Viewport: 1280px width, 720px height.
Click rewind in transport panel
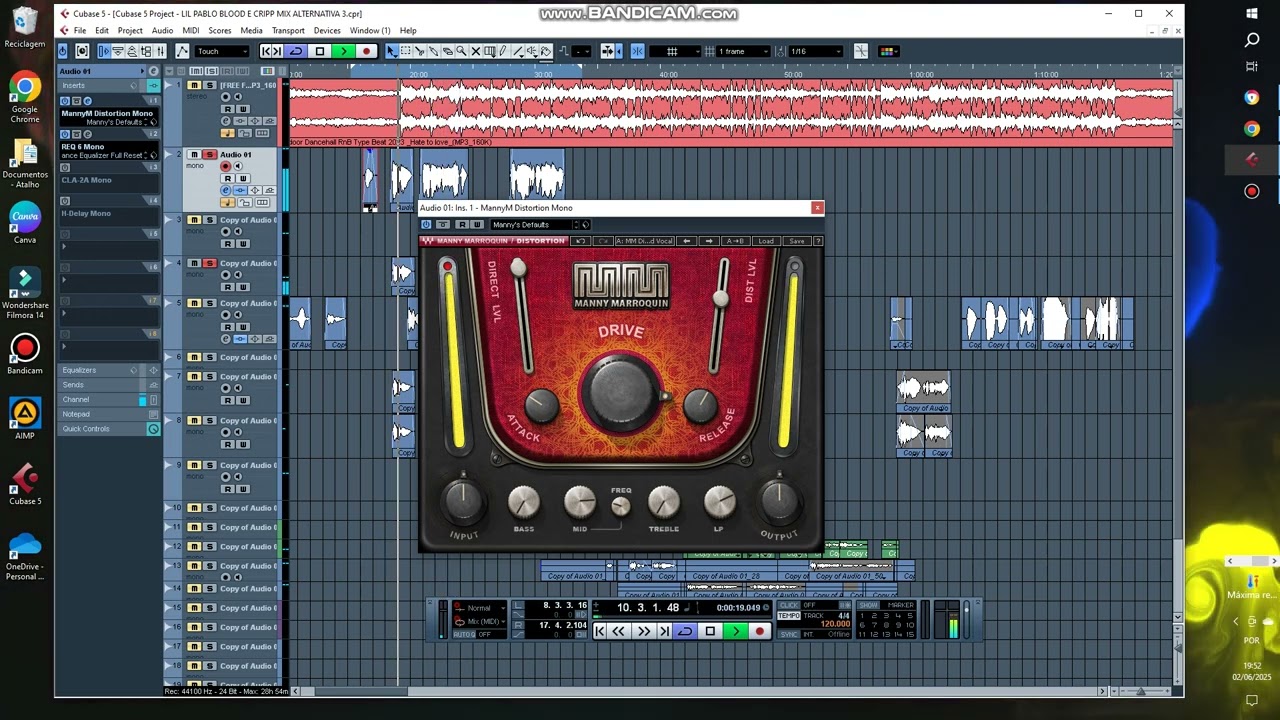click(x=618, y=631)
